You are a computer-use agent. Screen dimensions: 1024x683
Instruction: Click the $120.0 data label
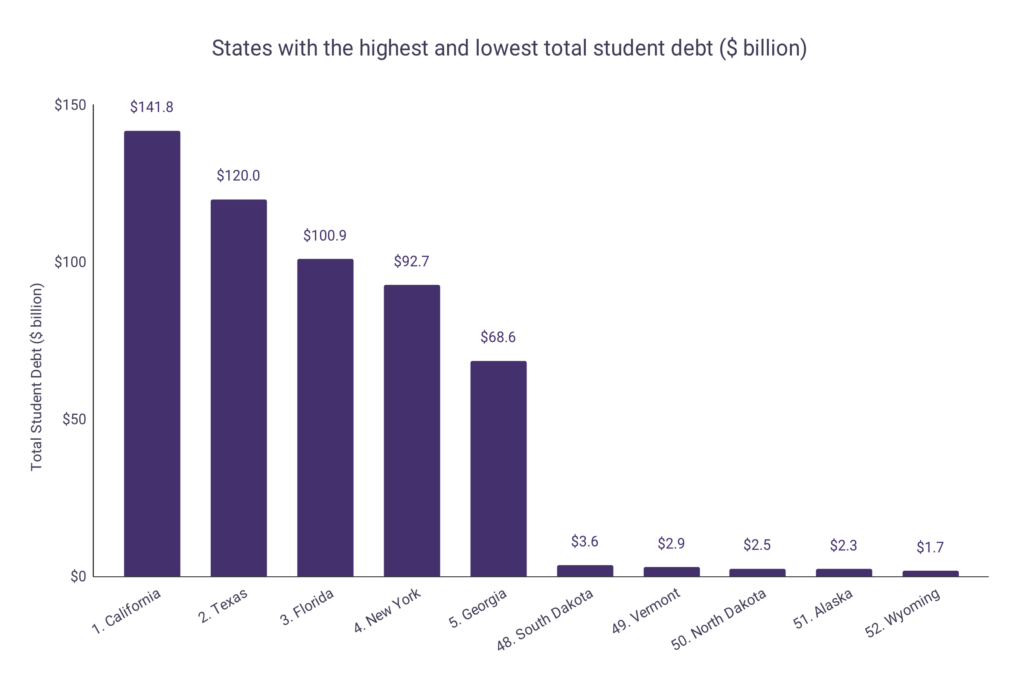[x=238, y=176]
